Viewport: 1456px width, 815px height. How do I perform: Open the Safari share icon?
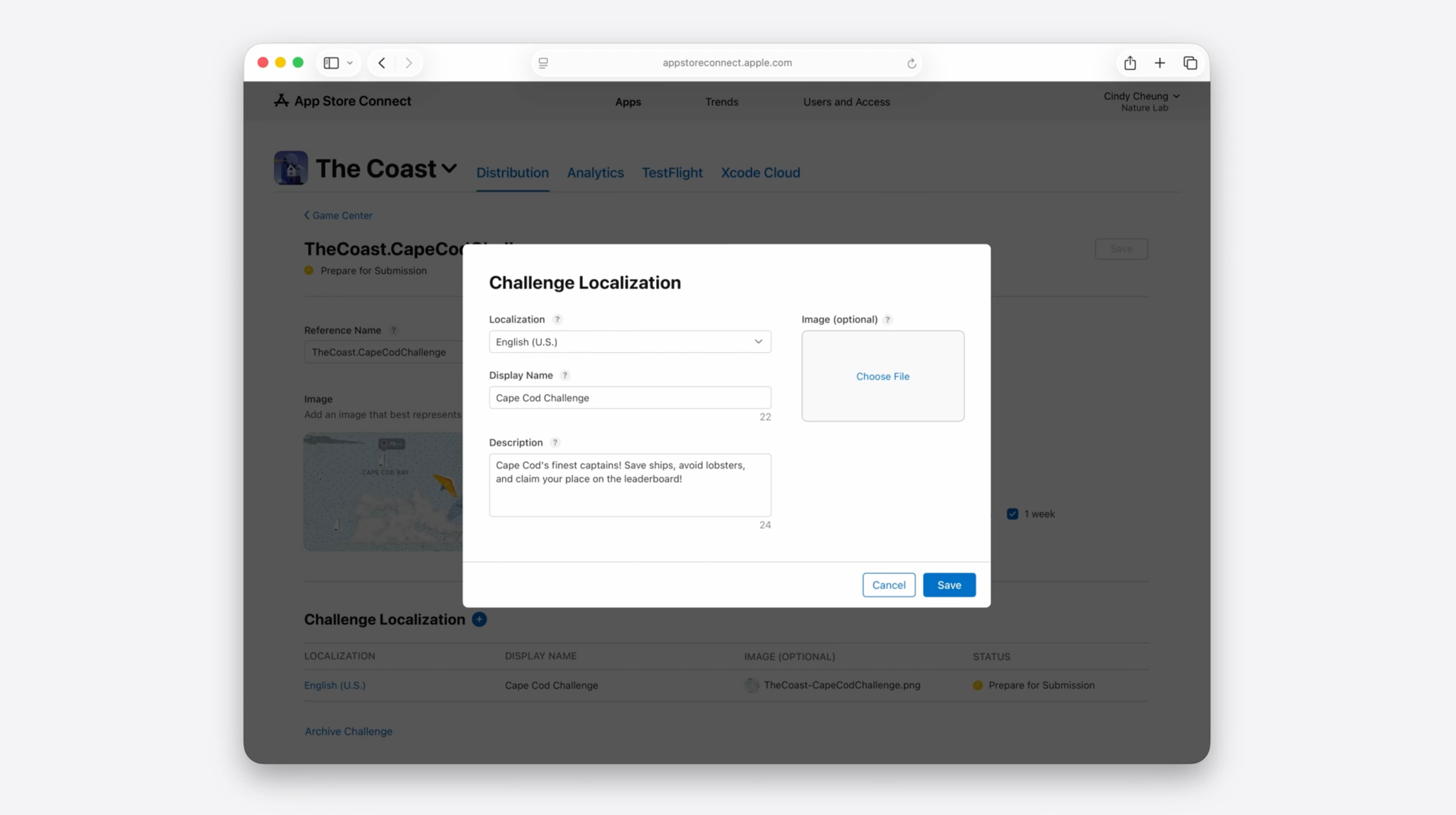tap(1130, 63)
